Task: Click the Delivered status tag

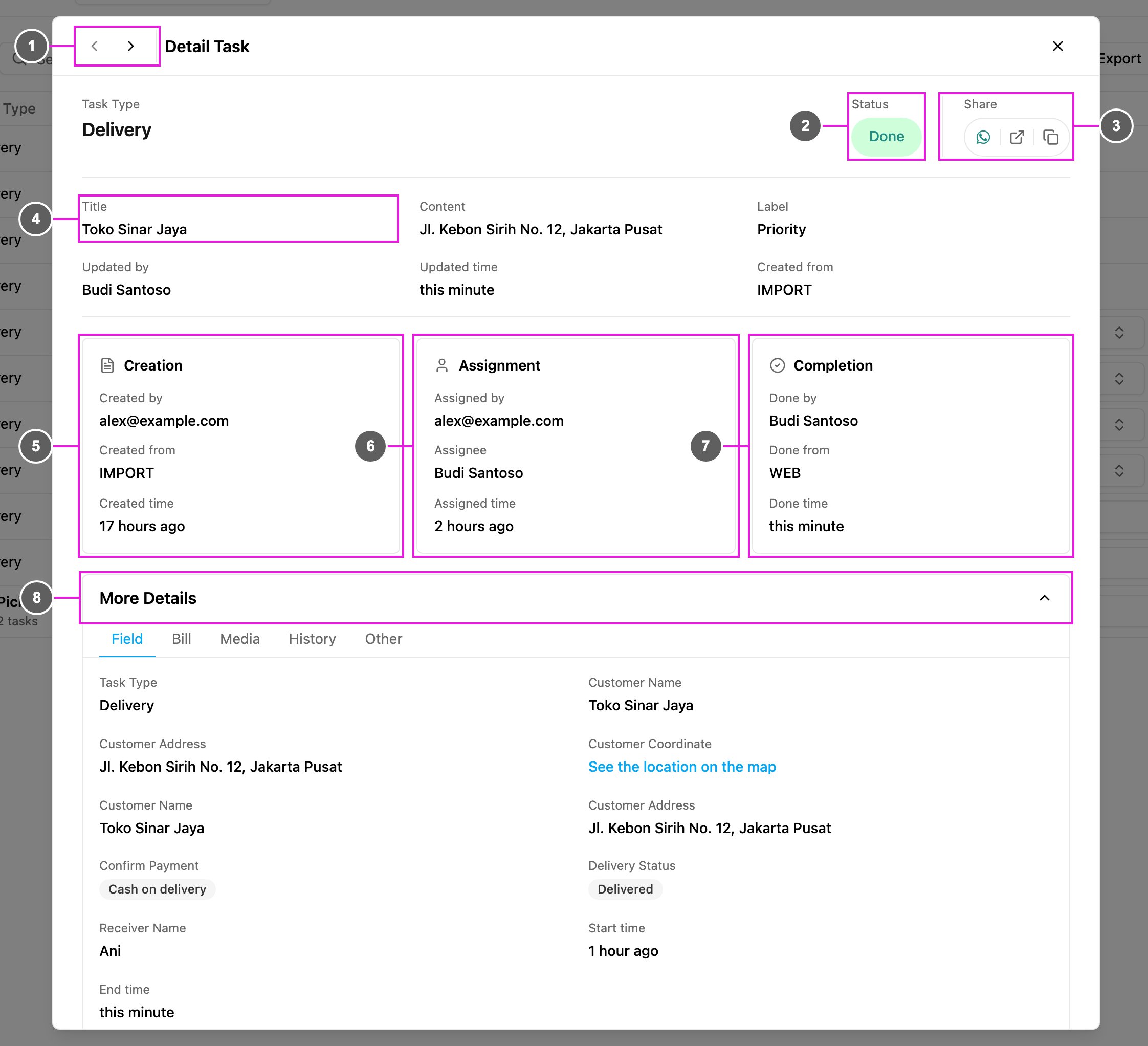Action: (625, 889)
